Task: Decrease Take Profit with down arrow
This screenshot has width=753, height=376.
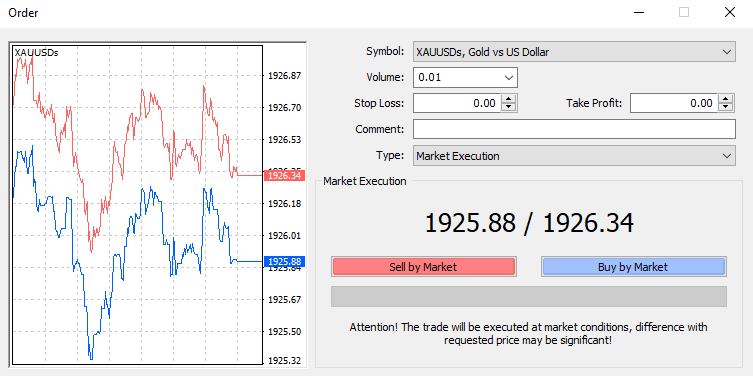Action: click(x=726, y=107)
